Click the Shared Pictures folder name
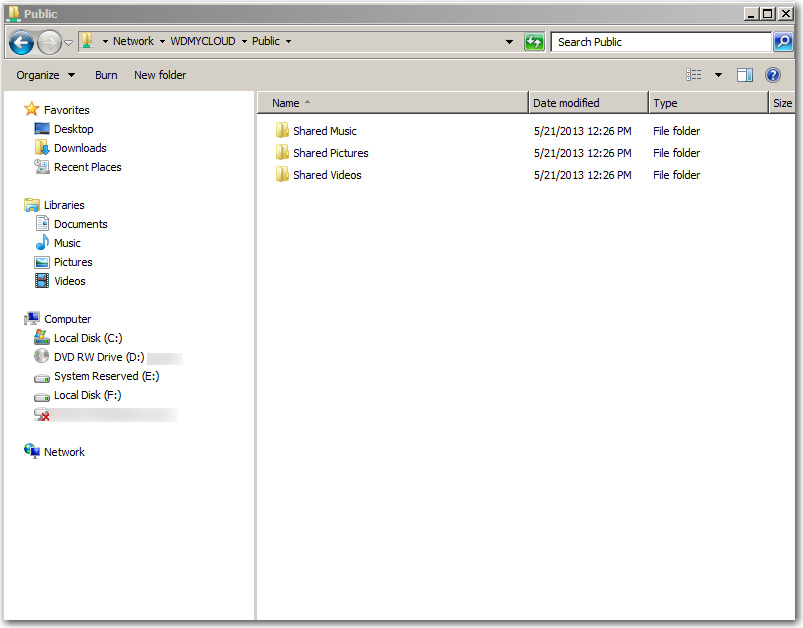The height and width of the screenshot is (628, 803). tap(331, 153)
